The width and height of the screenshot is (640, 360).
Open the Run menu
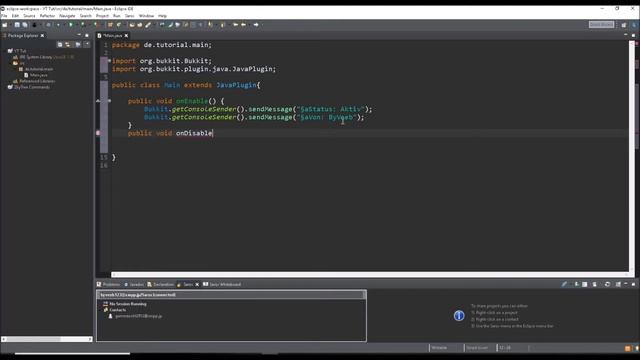click(117, 16)
